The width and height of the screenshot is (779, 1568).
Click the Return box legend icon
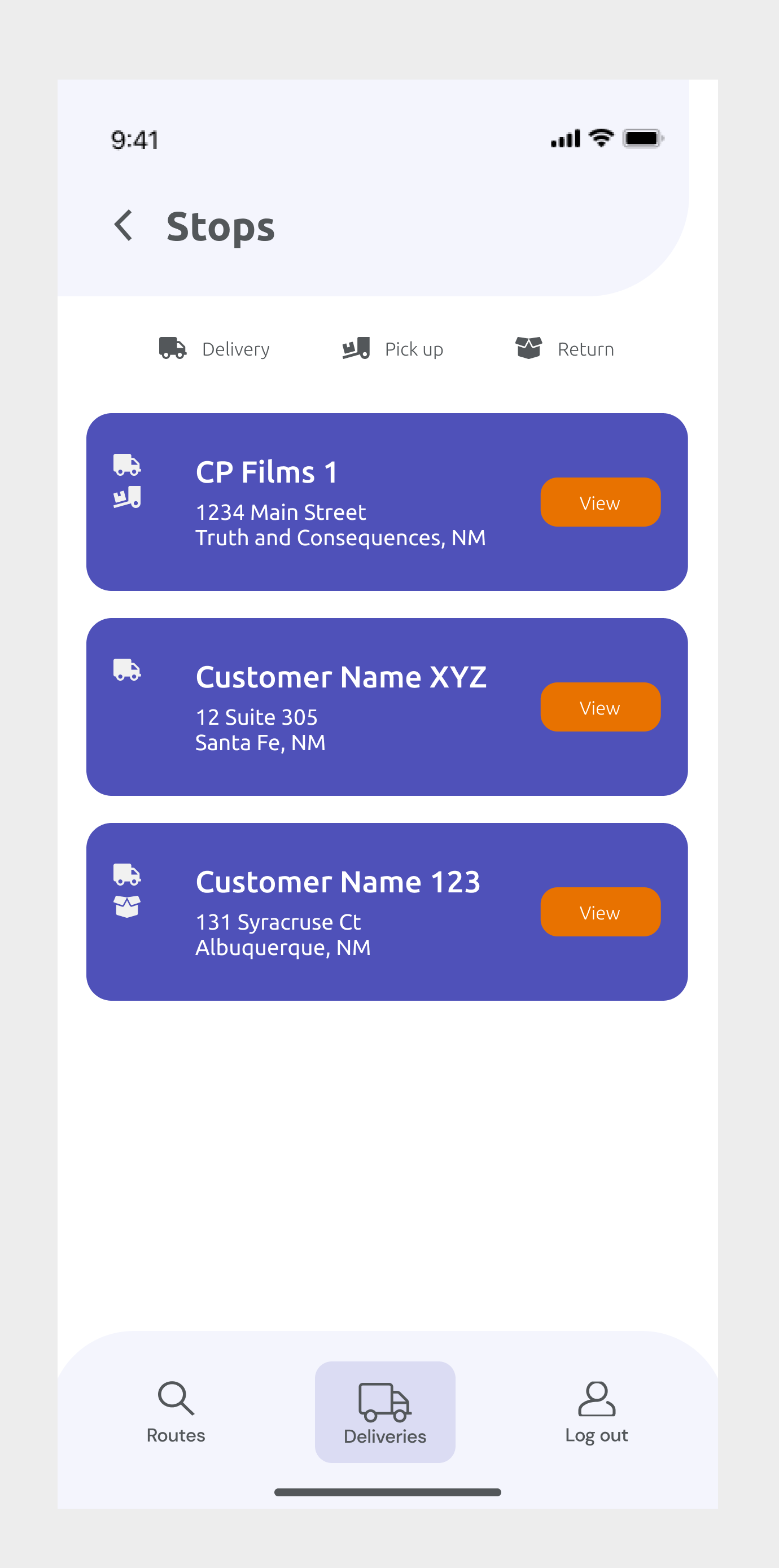[x=528, y=348]
